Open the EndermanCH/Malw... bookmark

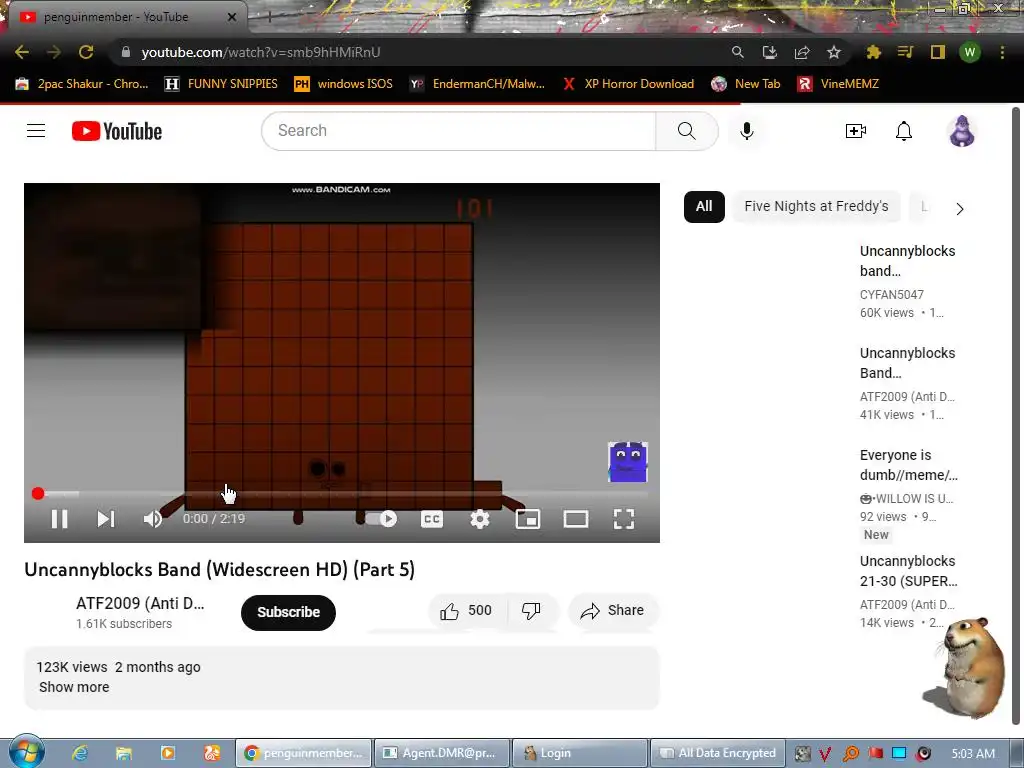pyautogui.click(x=477, y=84)
